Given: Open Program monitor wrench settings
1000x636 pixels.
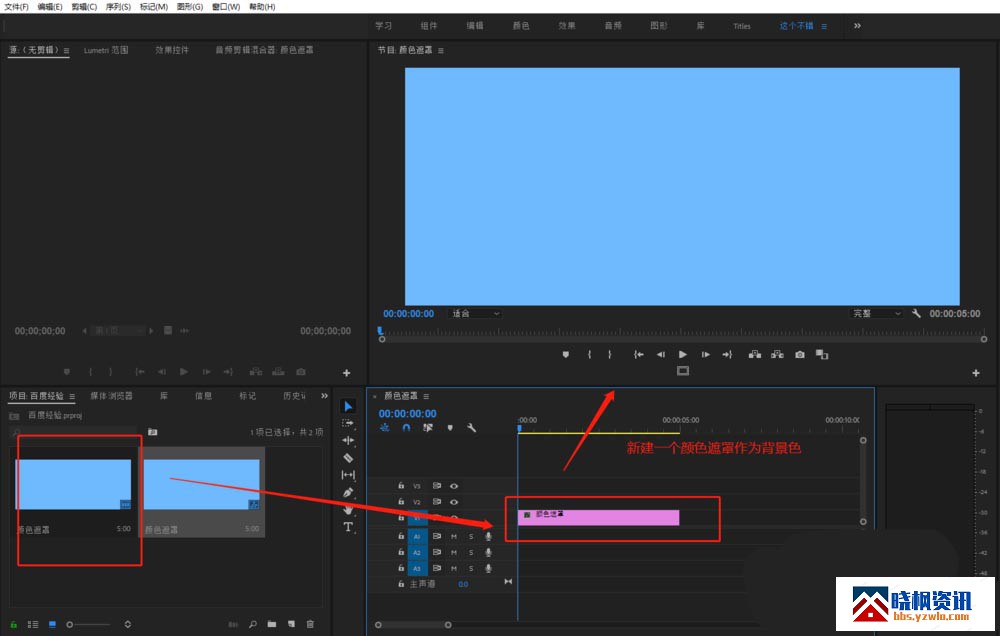Looking at the screenshot, I should click(x=916, y=313).
